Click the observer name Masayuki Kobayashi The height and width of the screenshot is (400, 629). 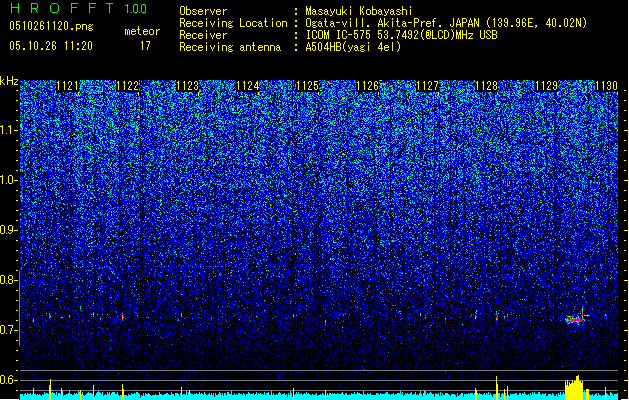pos(359,11)
